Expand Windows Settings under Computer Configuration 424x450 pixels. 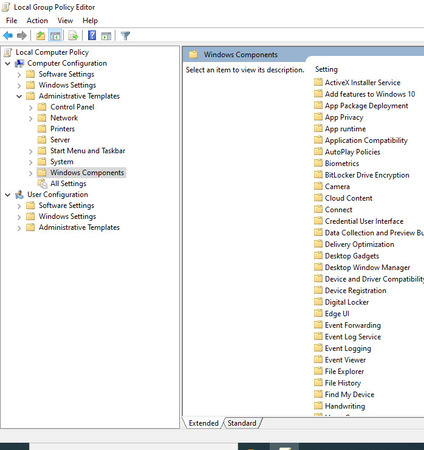click(19, 85)
